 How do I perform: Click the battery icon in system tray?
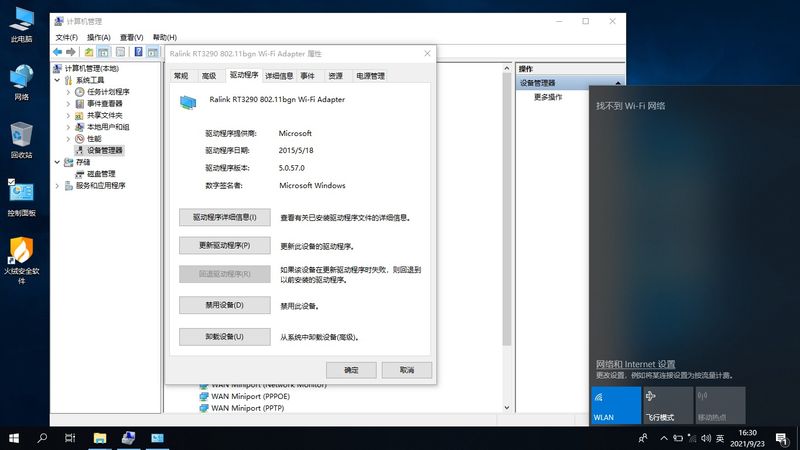(x=678, y=438)
